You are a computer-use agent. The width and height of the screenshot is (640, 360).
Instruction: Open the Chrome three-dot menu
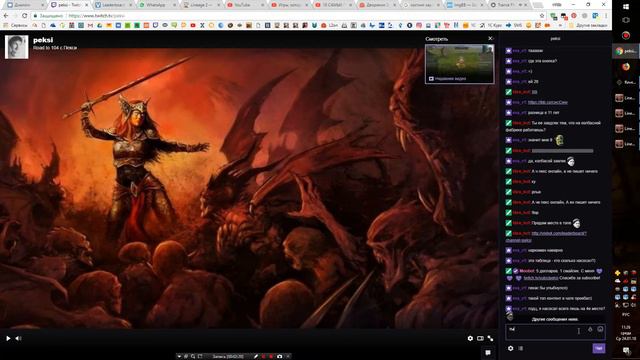[x=606, y=16]
